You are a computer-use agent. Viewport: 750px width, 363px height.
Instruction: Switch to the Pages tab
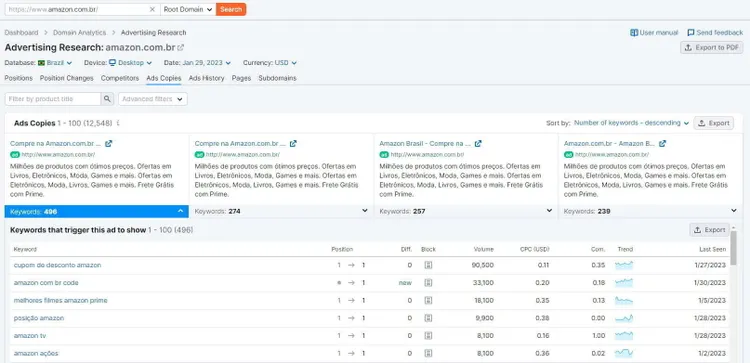pyautogui.click(x=242, y=78)
